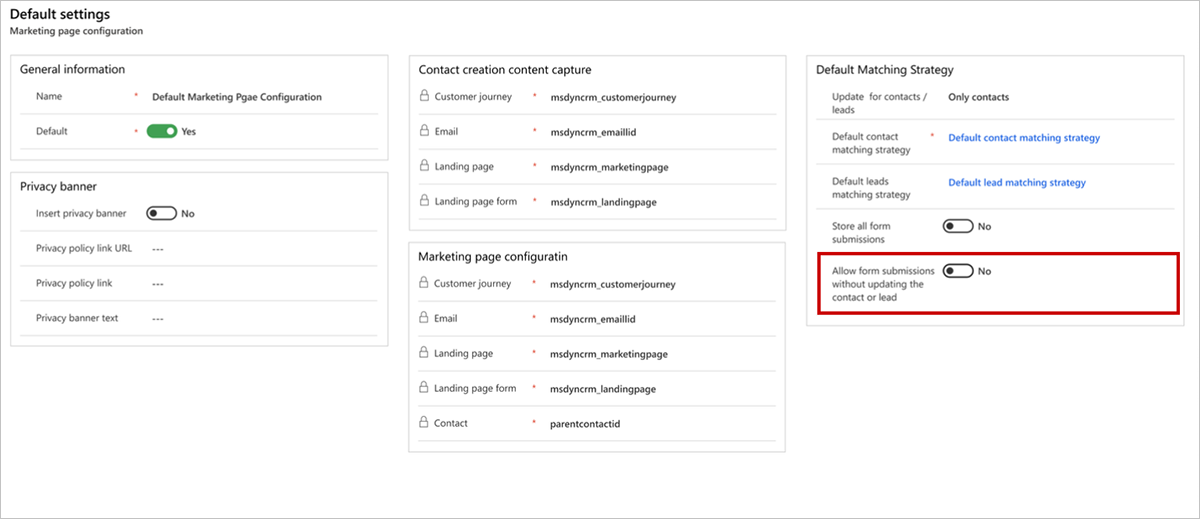
Task: Click the Privacy policy link field
Action: coord(158,283)
